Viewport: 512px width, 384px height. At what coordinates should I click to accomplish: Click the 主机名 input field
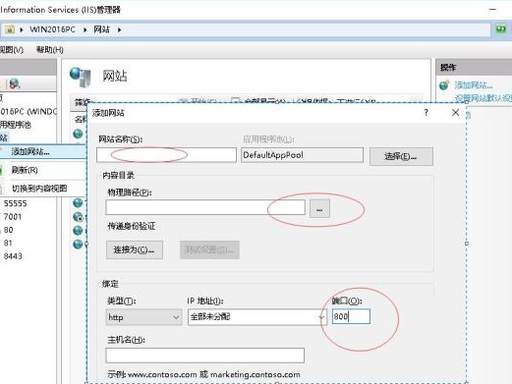coord(205,355)
